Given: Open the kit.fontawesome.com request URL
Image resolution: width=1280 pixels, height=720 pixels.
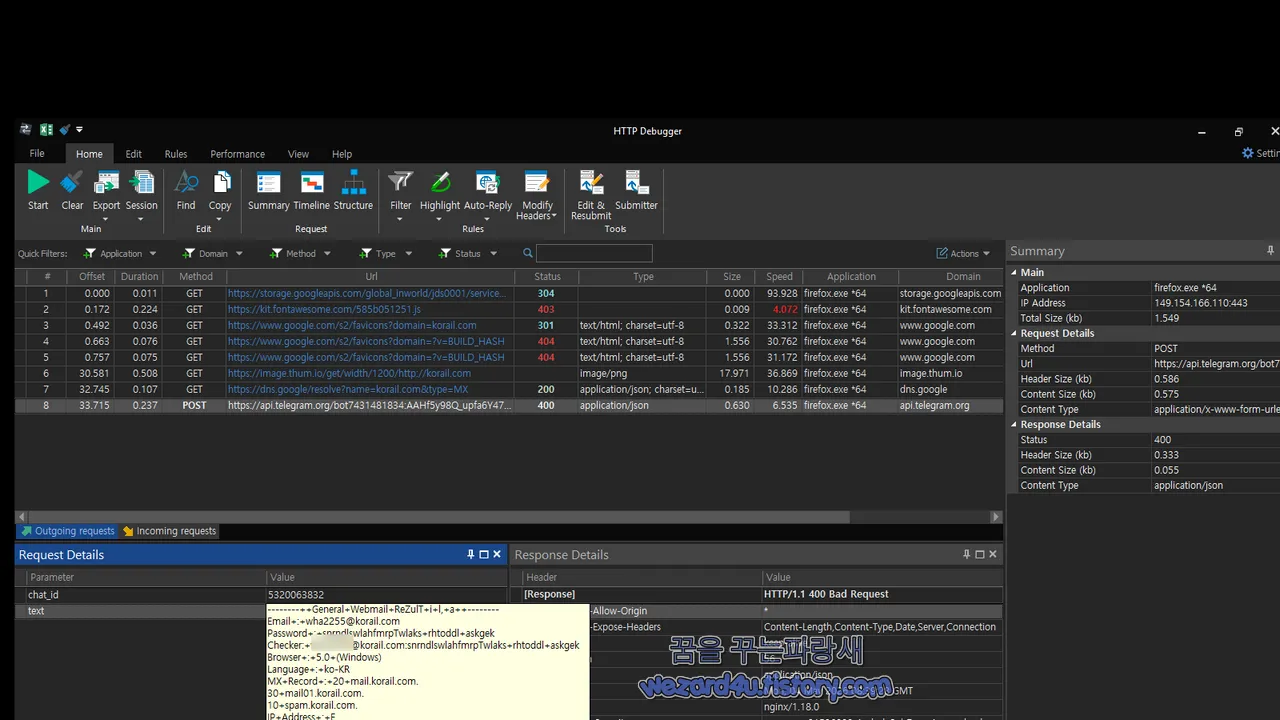Looking at the screenshot, I should pyautogui.click(x=324, y=309).
